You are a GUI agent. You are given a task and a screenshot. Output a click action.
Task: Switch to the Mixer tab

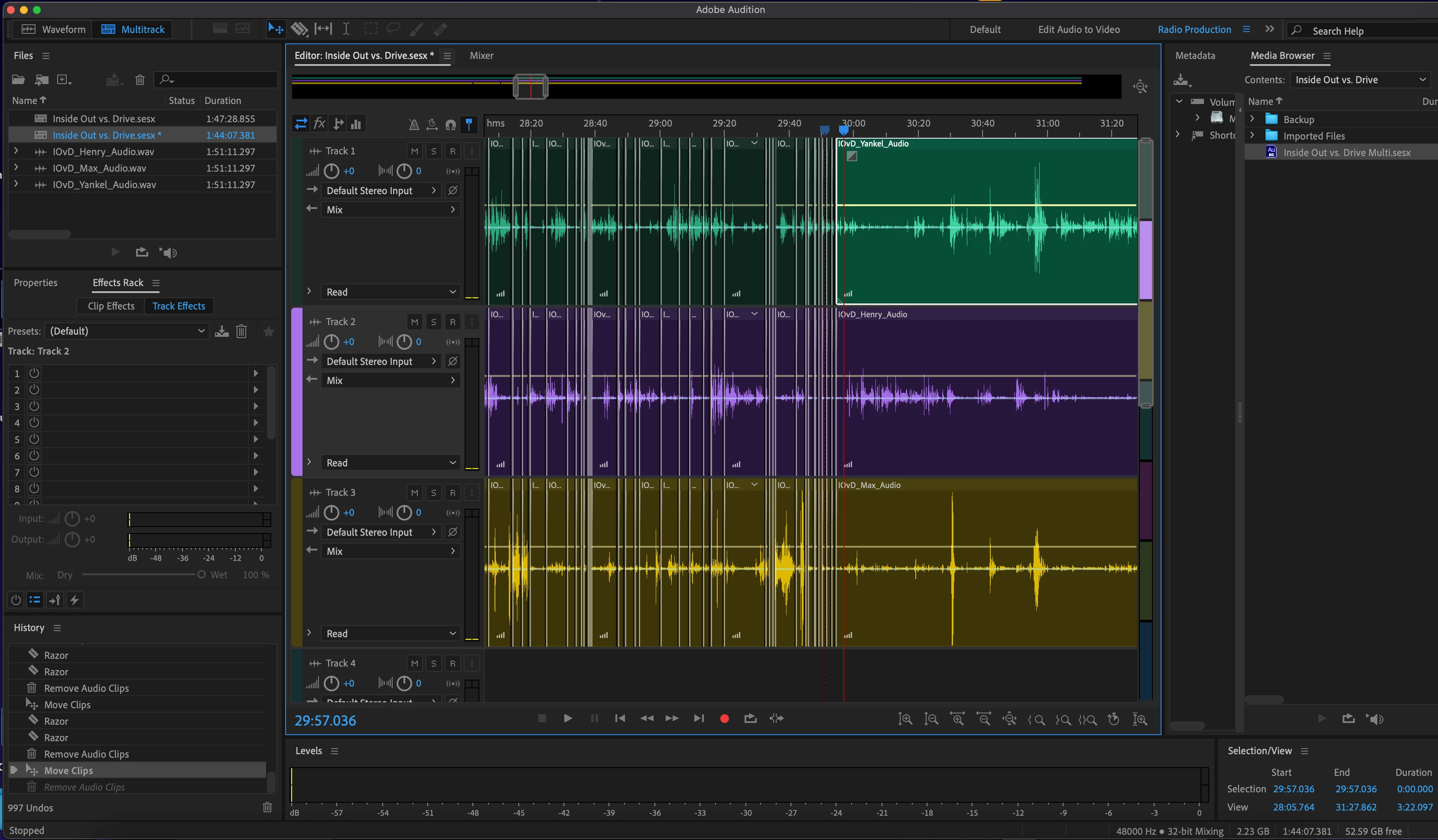point(481,55)
